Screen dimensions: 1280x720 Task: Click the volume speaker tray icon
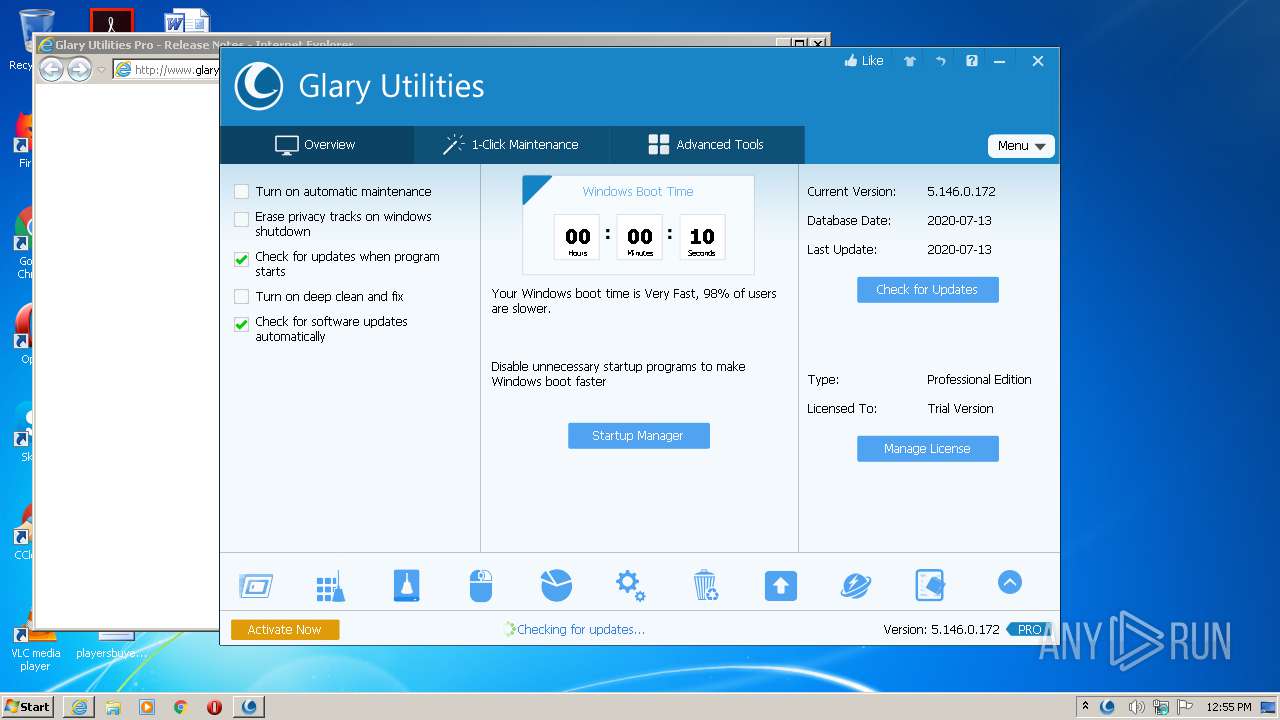(1136, 707)
